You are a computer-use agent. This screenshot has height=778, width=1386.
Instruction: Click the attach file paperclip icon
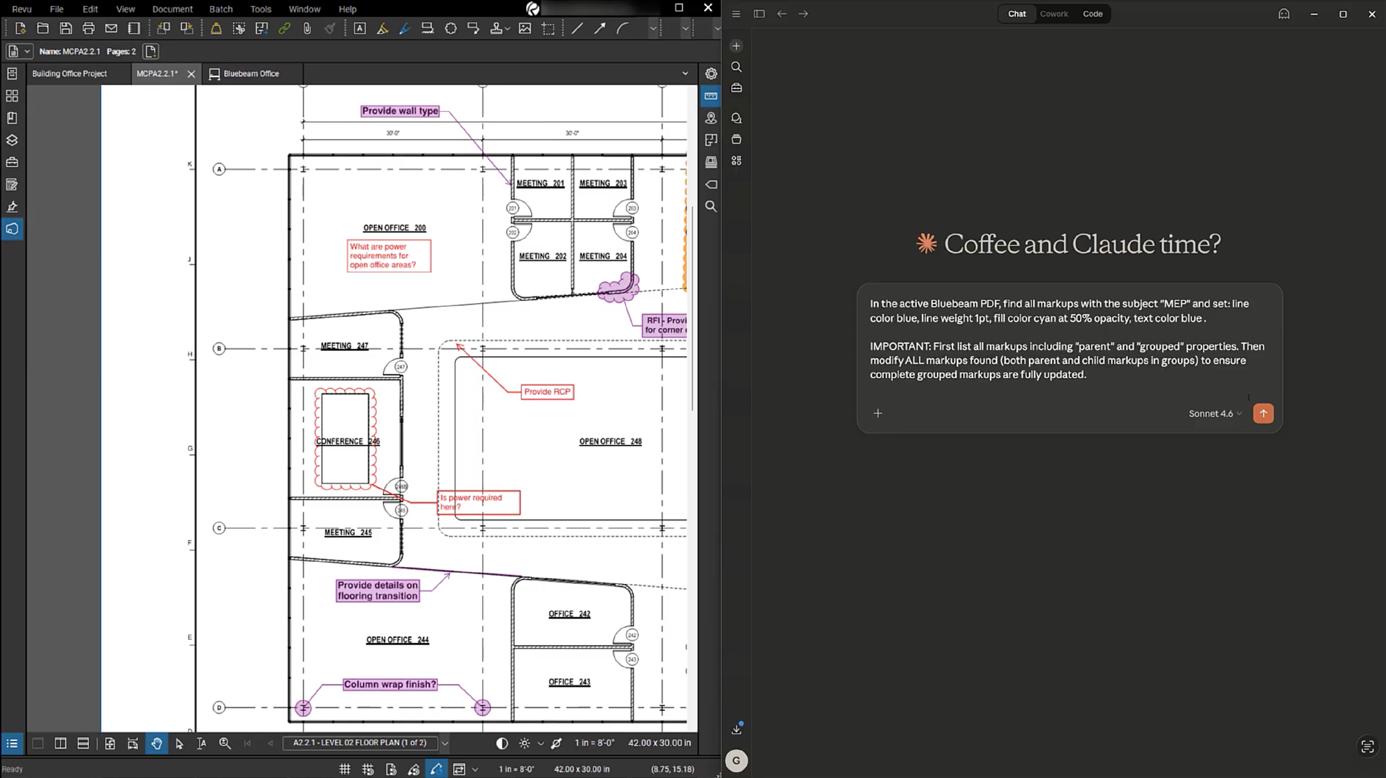(x=307, y=29)
